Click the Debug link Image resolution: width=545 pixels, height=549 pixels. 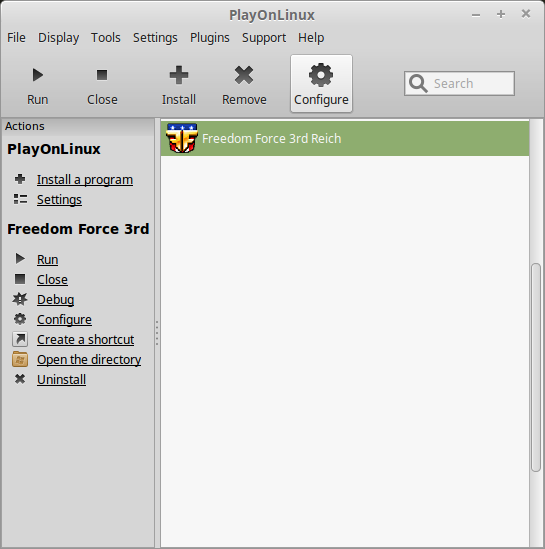coord(56,299)
